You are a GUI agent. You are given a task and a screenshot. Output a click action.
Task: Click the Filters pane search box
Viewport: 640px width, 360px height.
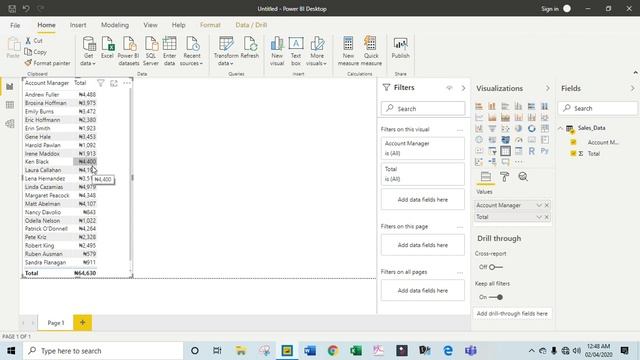[423, 109]
